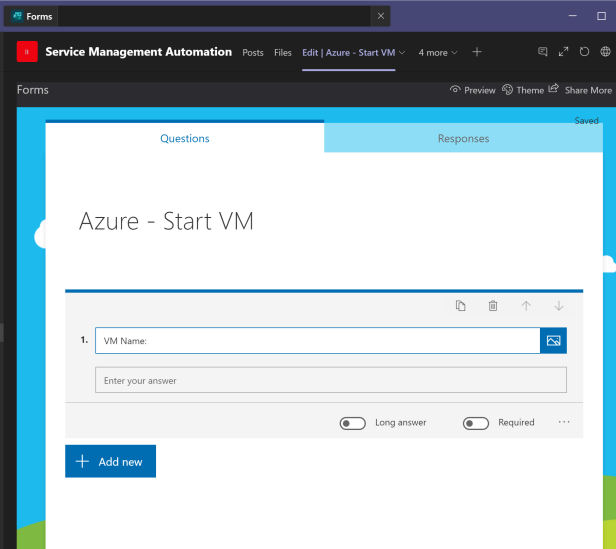
Task: Open the tab conversation chat icon
Action: 543,51
